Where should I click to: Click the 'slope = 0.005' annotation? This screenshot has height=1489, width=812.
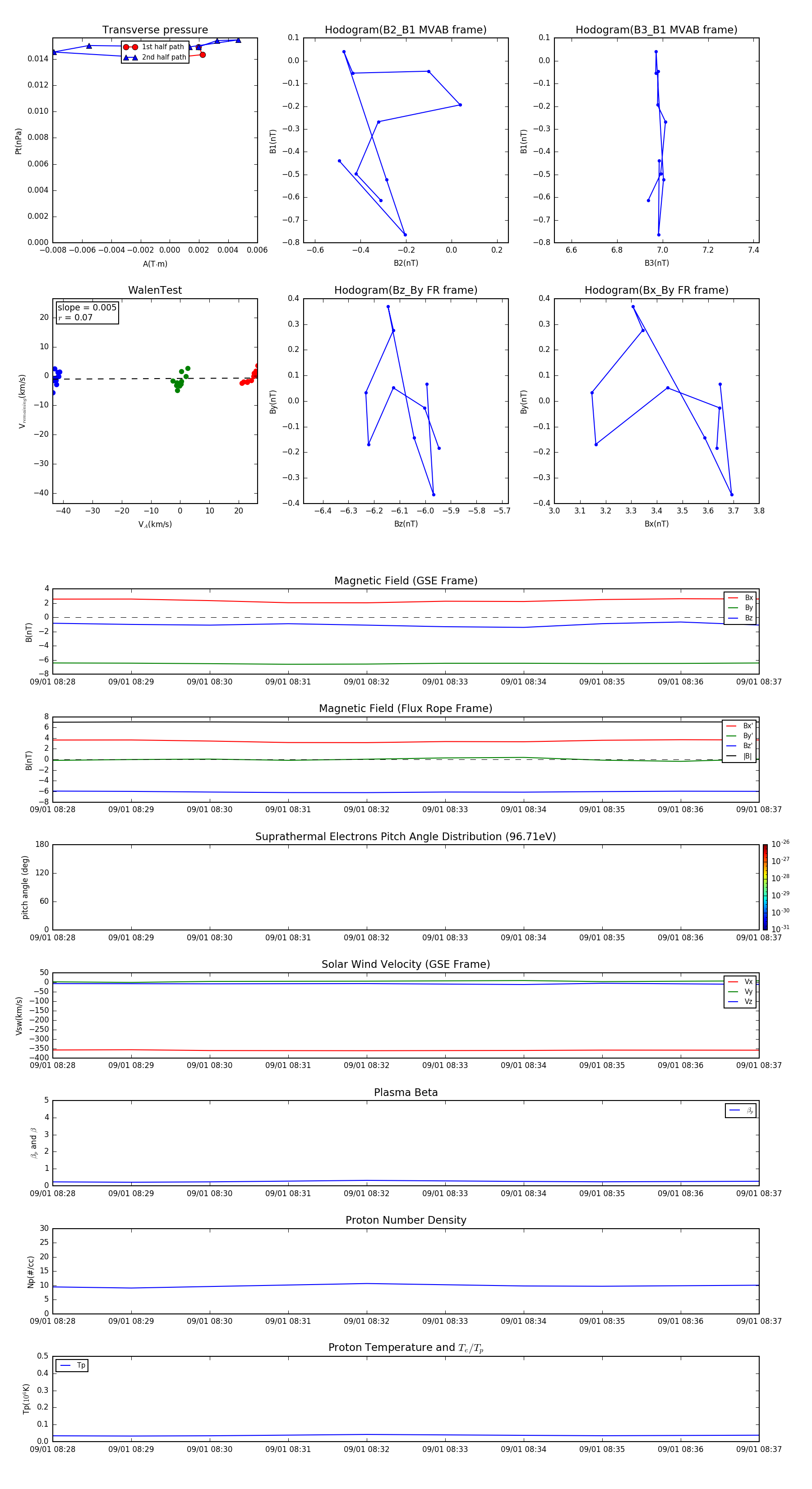tap(87, 308)
